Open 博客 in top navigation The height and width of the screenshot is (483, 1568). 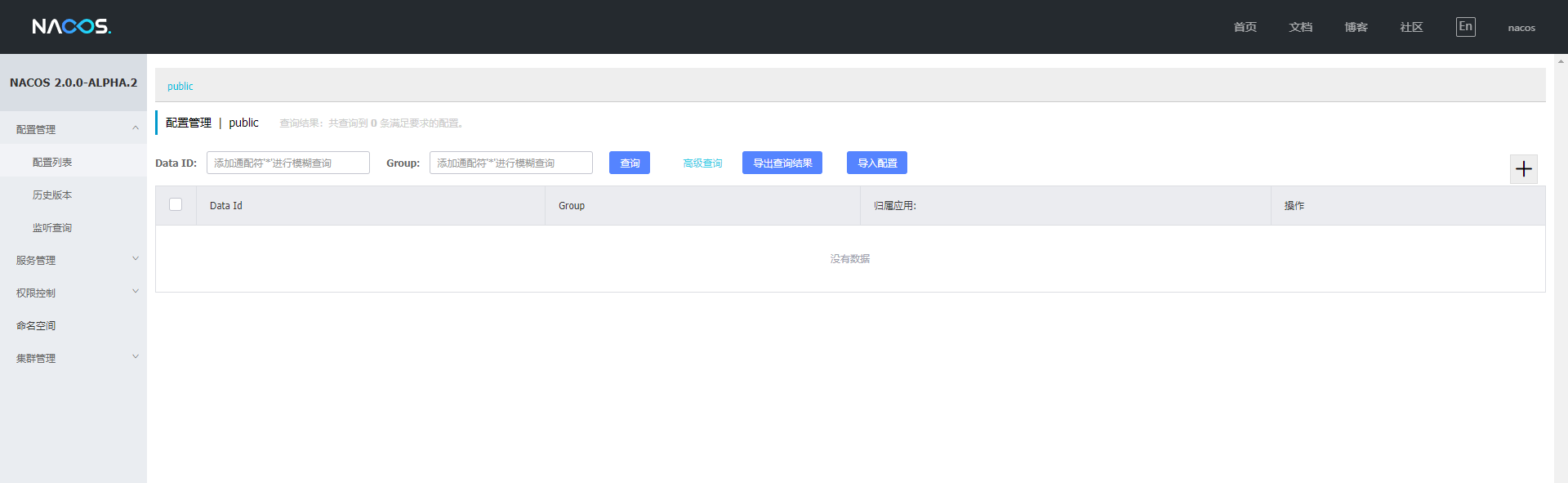point(1356,27)
